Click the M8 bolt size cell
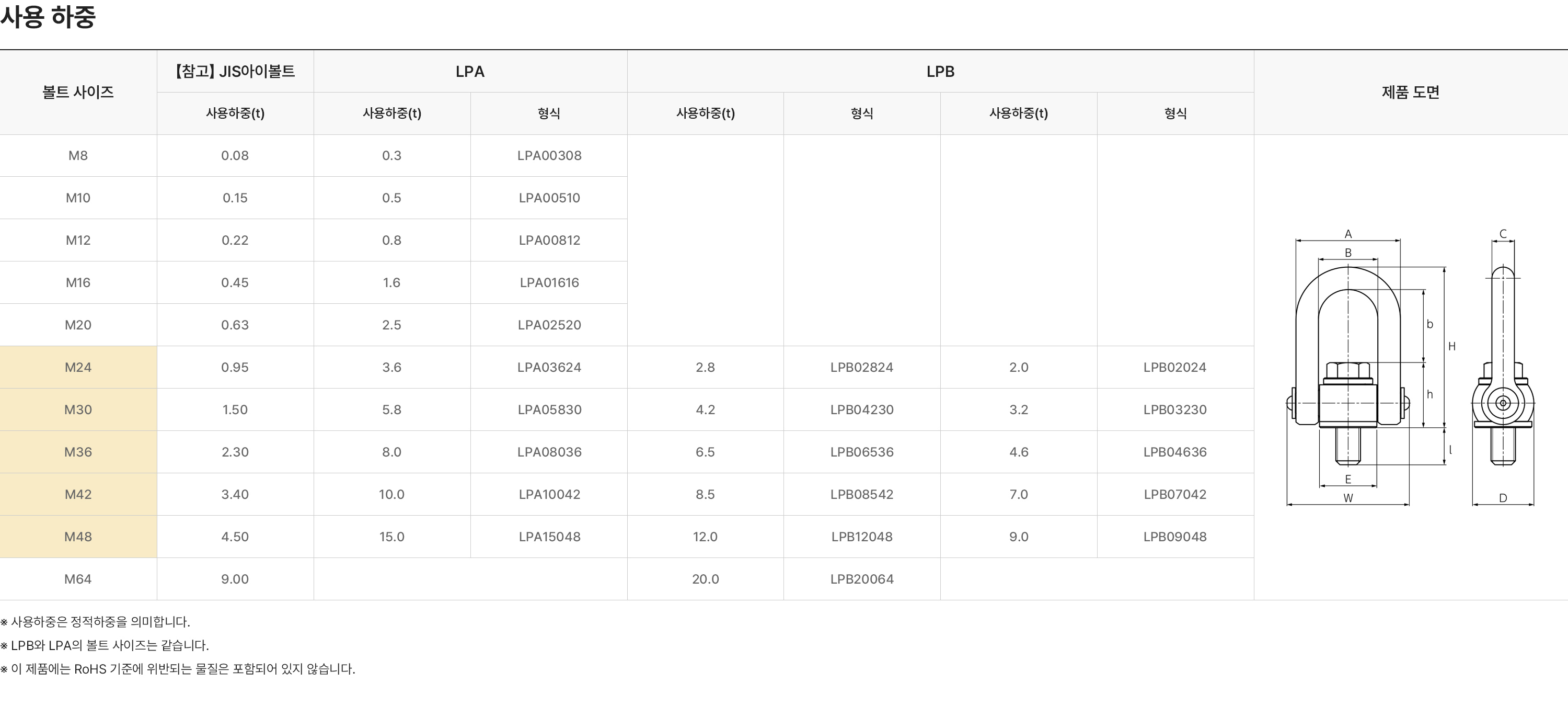Screen dimensions: 1568x706 (78, 155)
